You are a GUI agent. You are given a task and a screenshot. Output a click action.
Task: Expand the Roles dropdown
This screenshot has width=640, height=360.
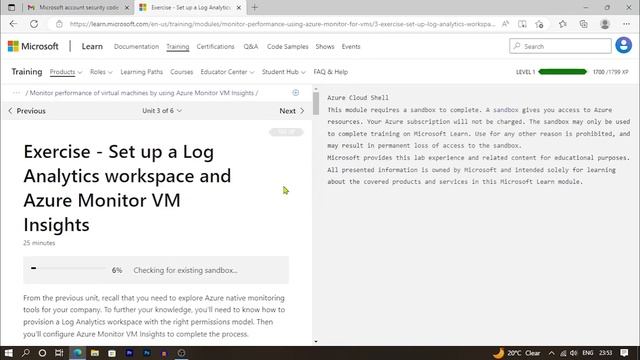tap(101, 72)
